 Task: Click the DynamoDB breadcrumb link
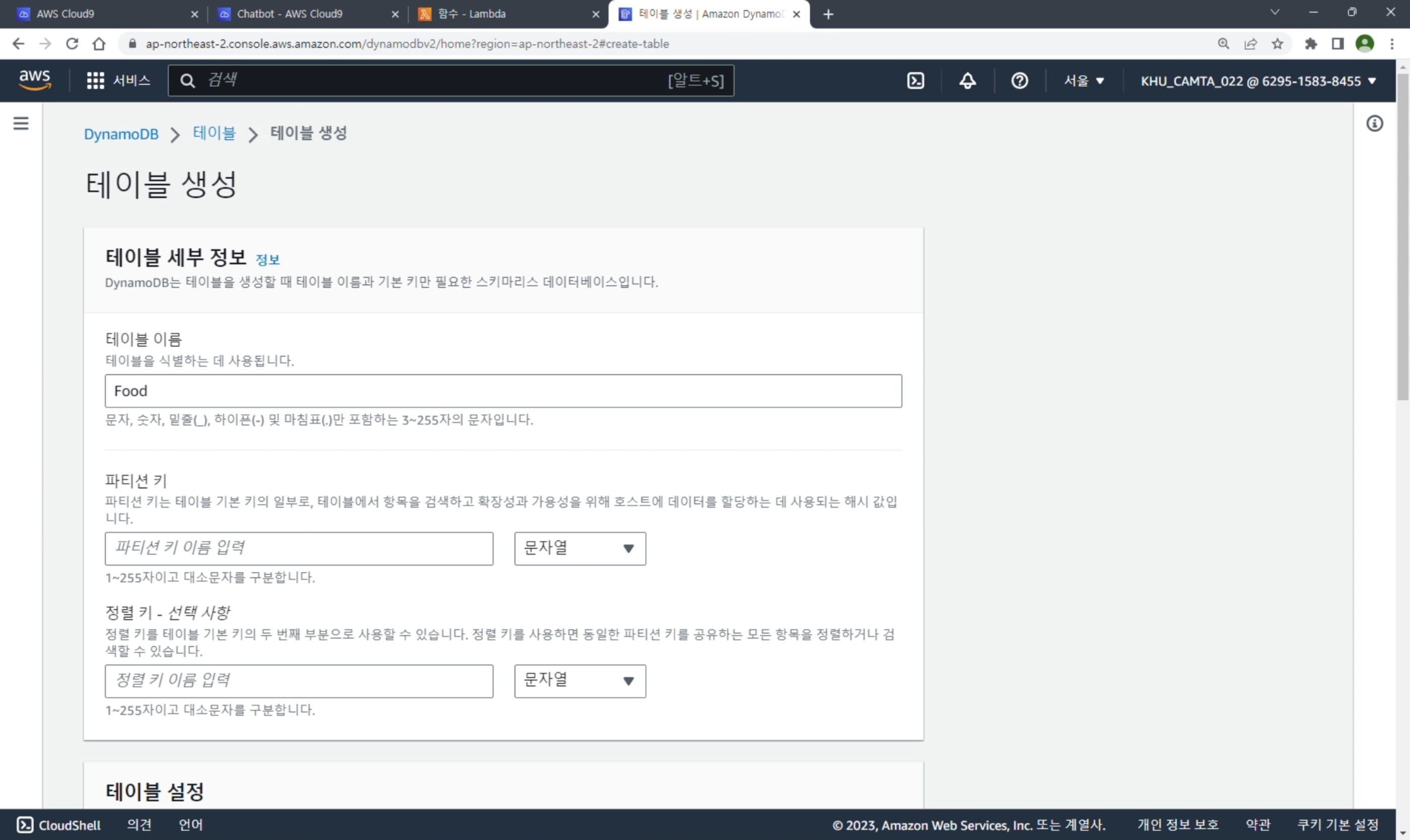click(x=121, y=134)
